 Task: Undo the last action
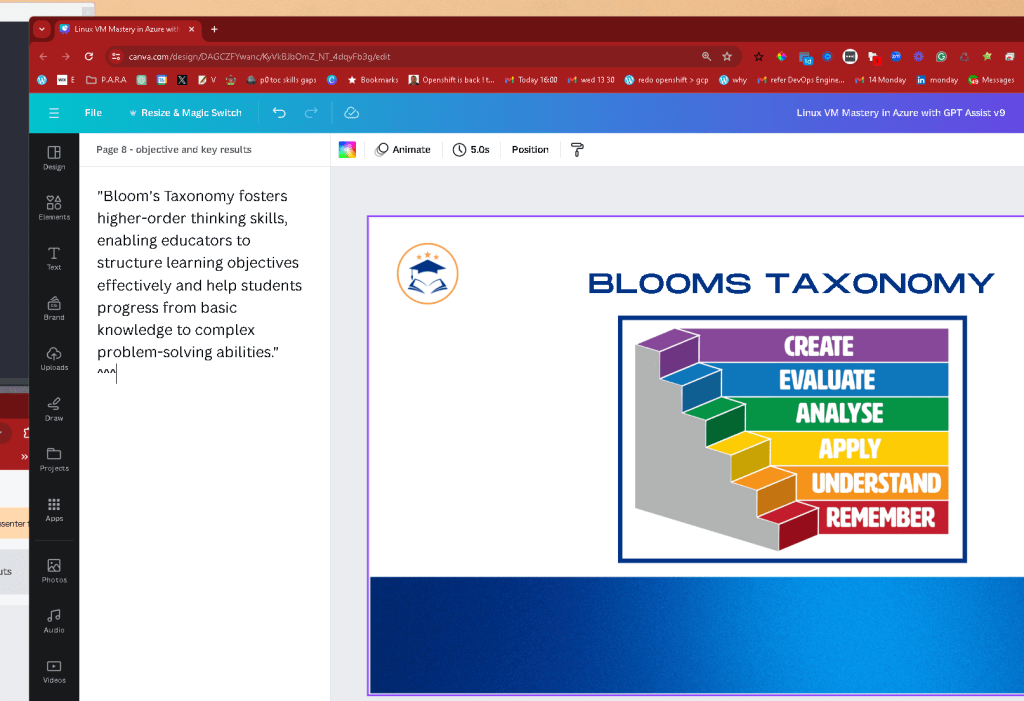click(x=280, y=113)
